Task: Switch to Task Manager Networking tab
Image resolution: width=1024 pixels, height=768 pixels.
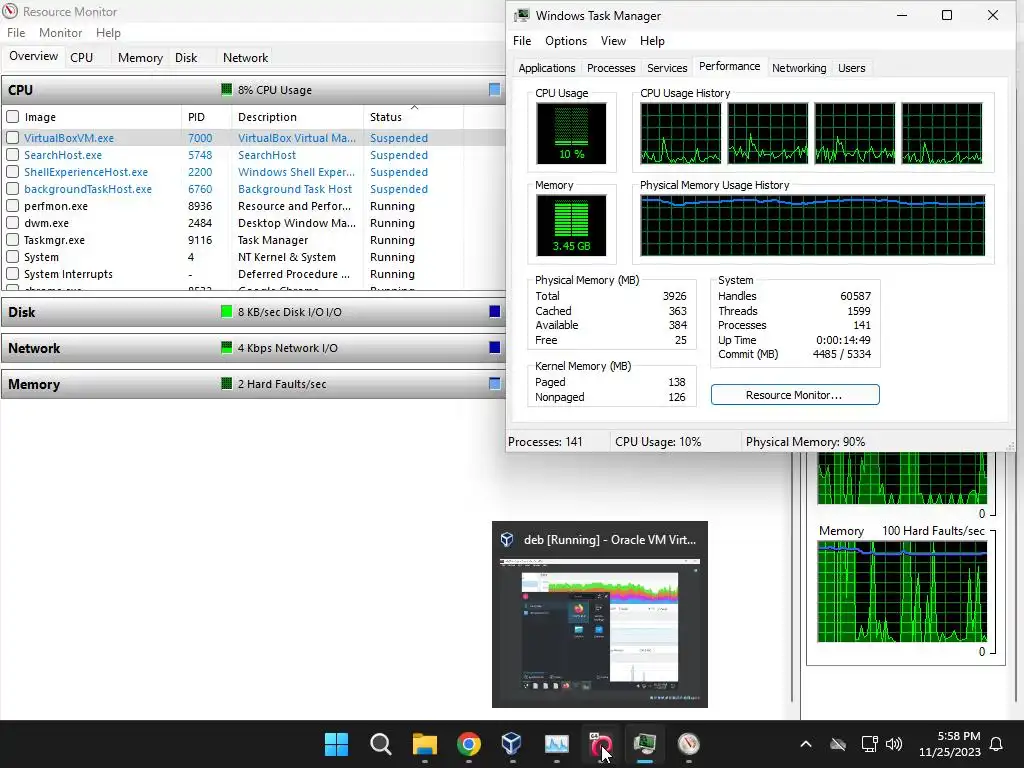Action: coord(799,68)
